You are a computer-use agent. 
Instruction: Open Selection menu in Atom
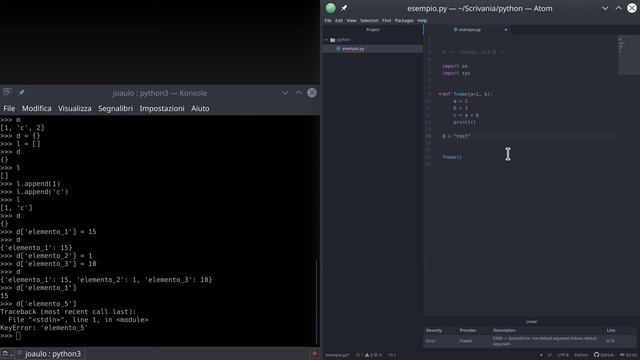pyautogui.click(x=369, y=20)
